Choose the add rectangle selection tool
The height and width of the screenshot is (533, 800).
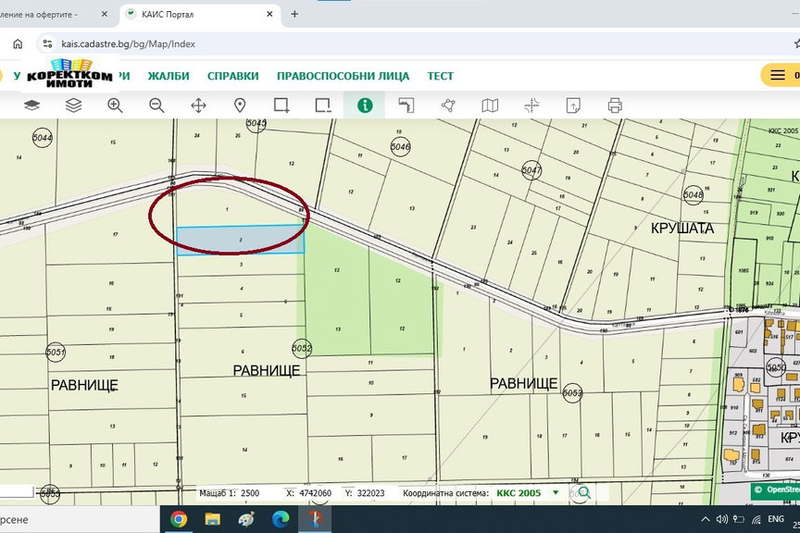coord(282,106)
